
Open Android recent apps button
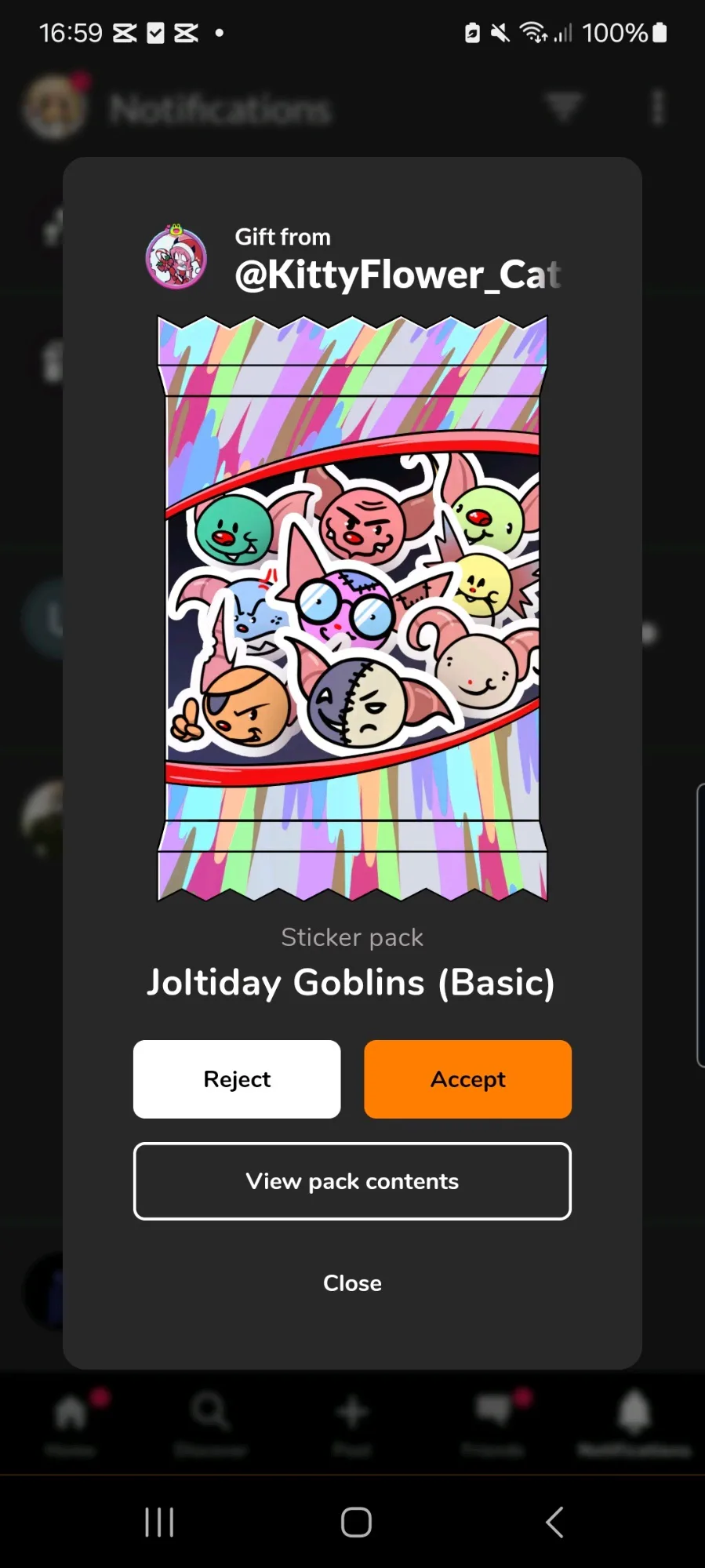tap(159, 1523)
